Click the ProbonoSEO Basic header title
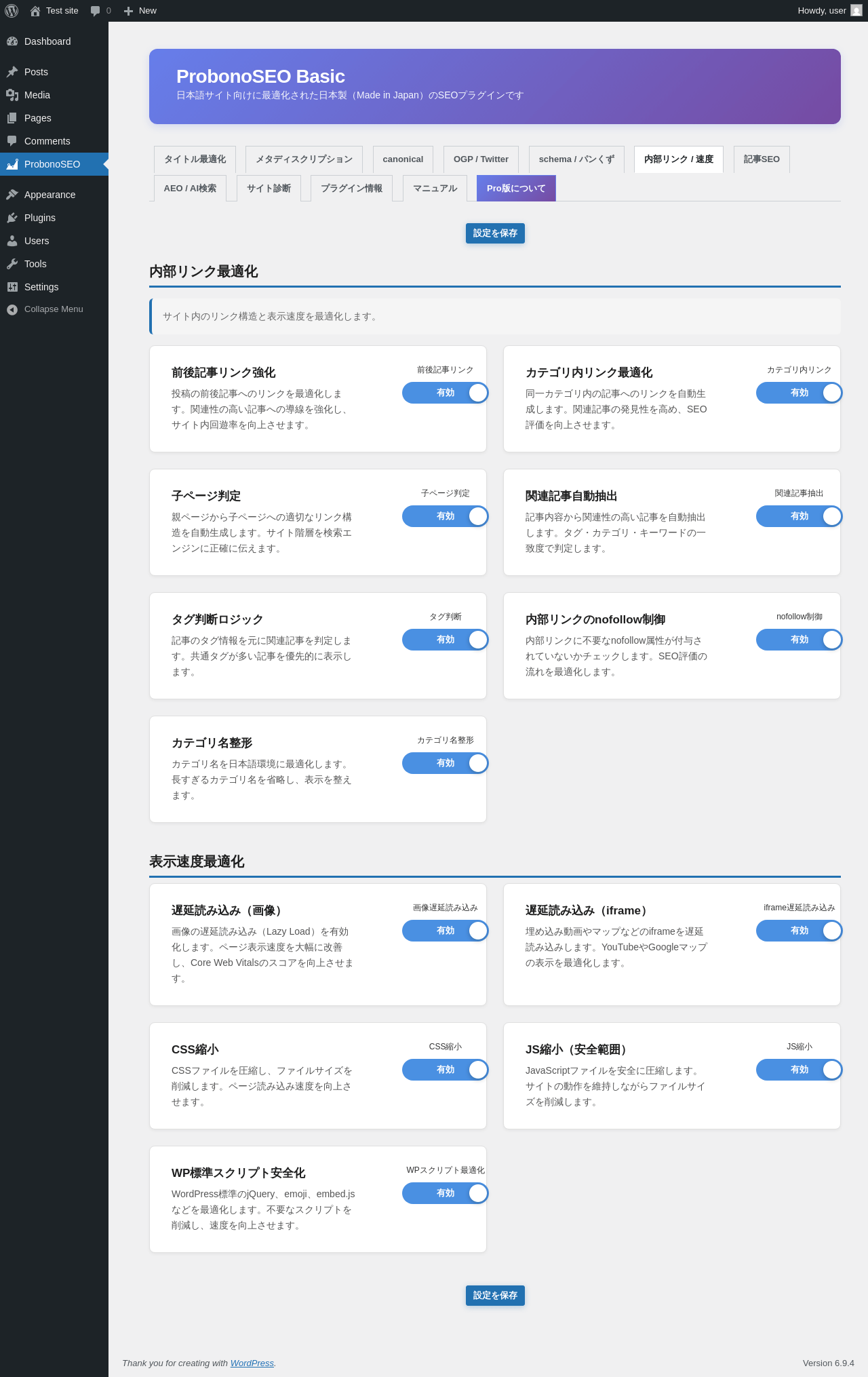 (x=260, y=76)
